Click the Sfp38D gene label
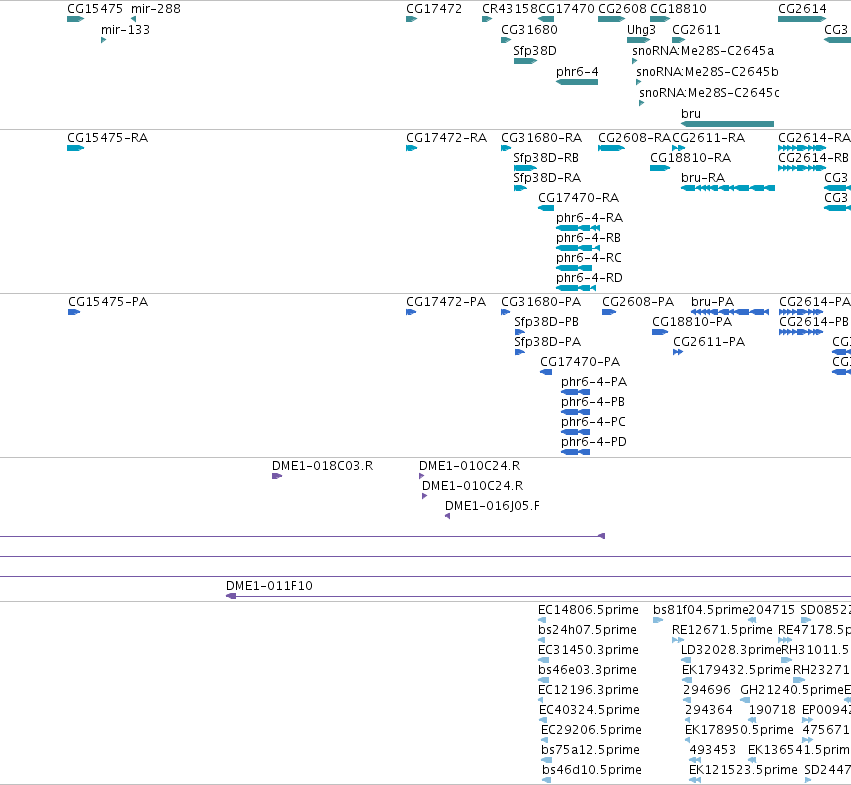This screenshot has height=785, width=851. [x=535, y=51]
